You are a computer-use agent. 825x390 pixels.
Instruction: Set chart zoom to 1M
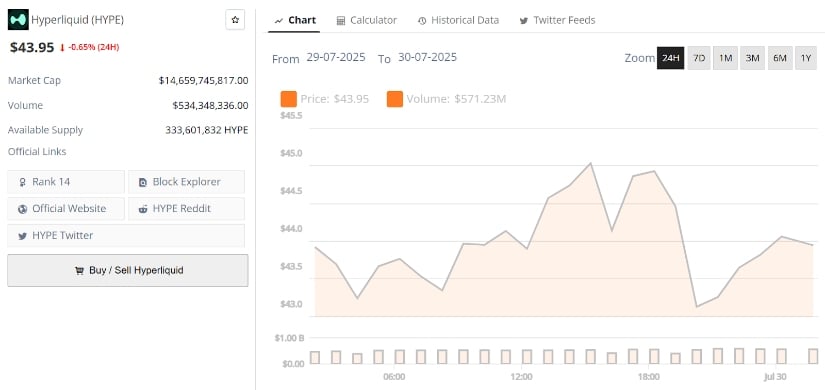pos(726,58)
